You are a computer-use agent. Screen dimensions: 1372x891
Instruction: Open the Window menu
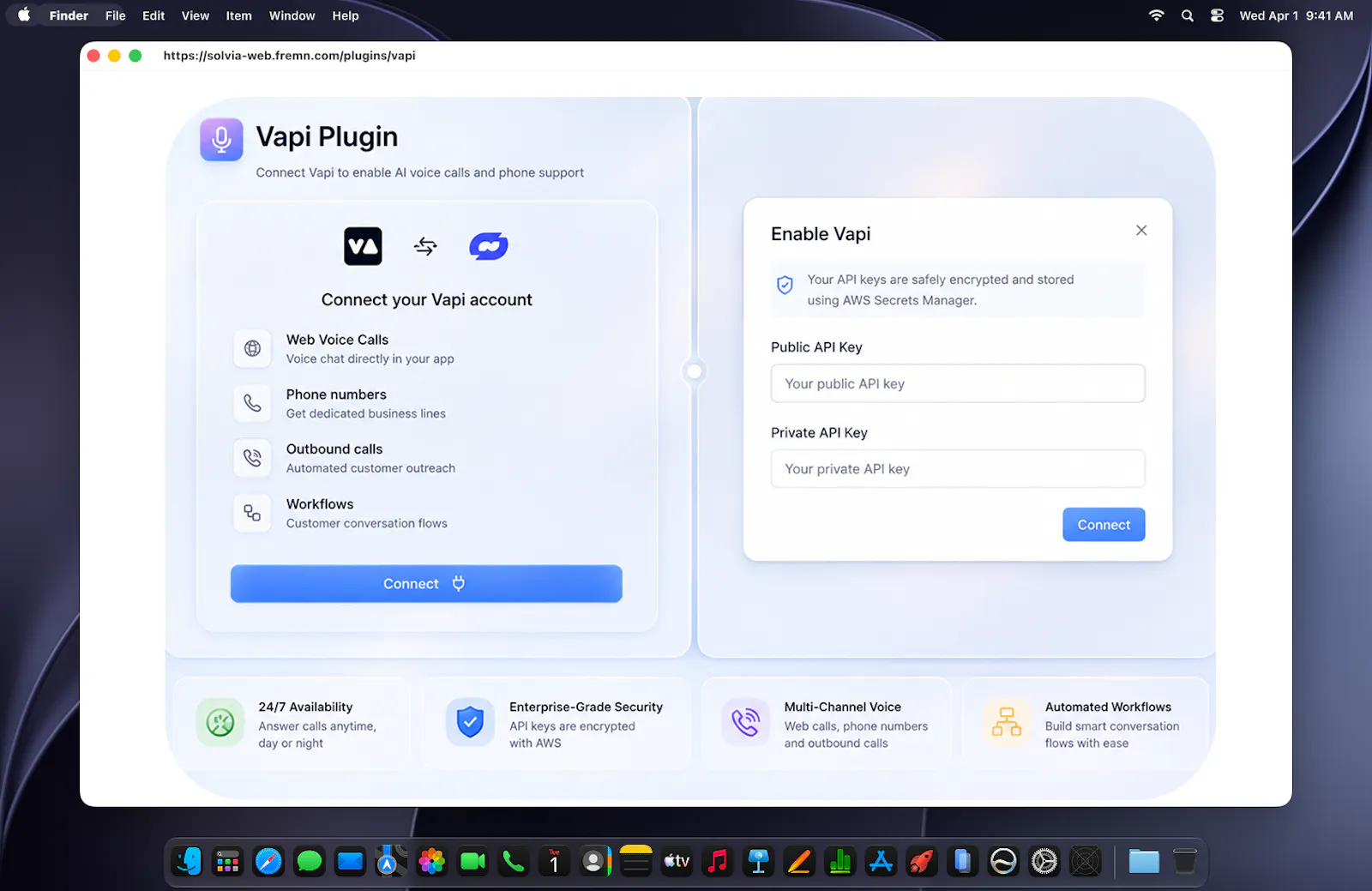point(292,15)
